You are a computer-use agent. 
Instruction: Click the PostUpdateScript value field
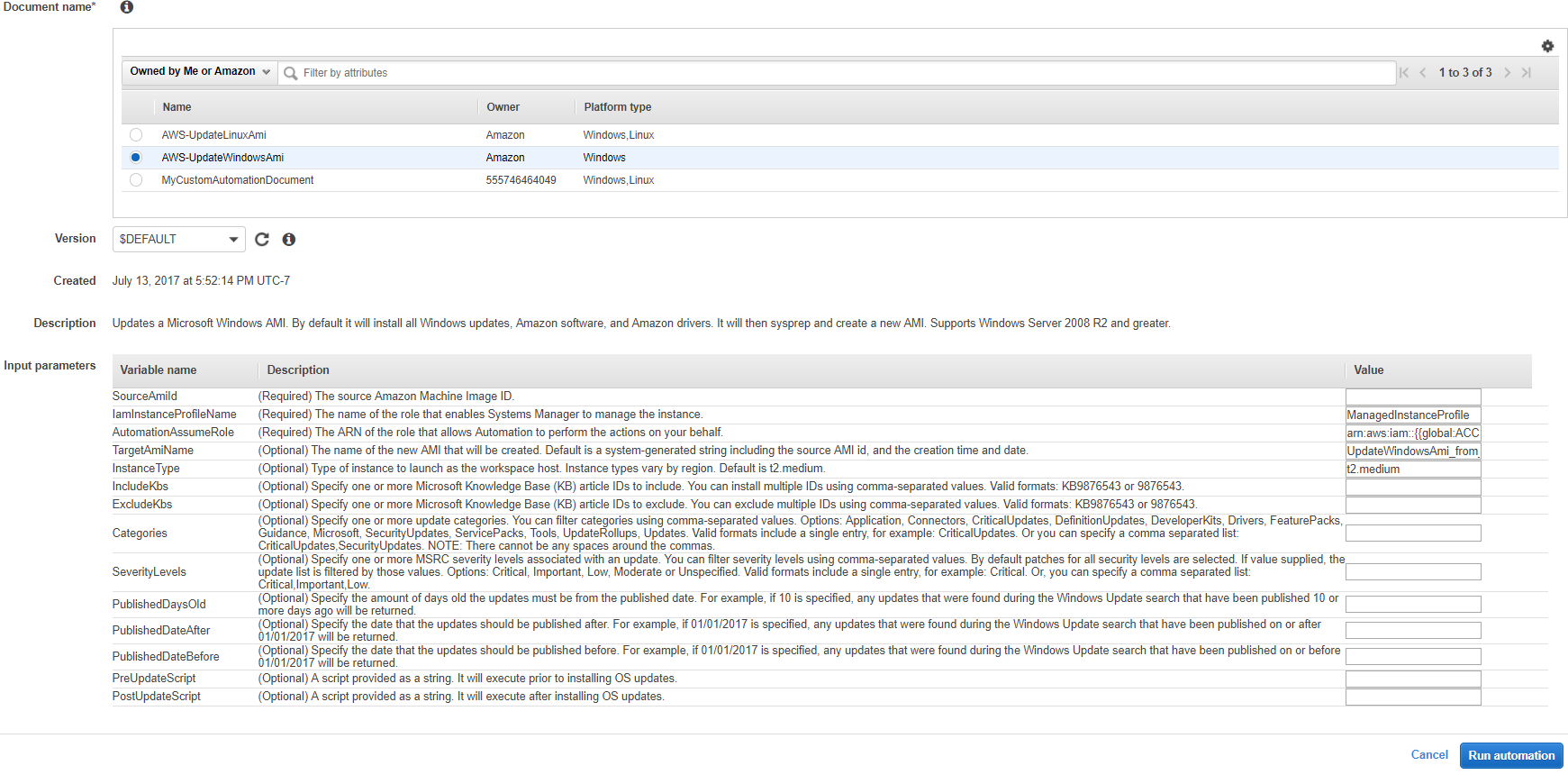tap(1413, 697)
